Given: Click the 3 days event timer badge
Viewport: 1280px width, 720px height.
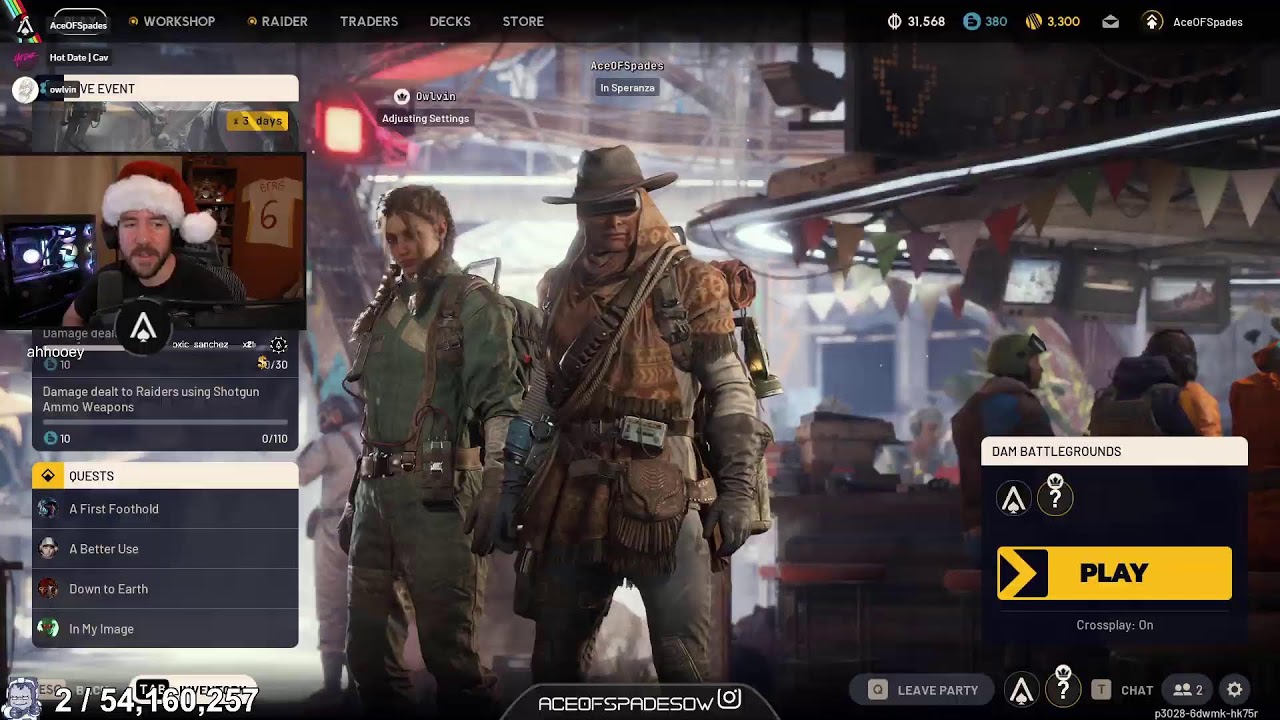Looking at the screenshot, I should coord(258,121).
